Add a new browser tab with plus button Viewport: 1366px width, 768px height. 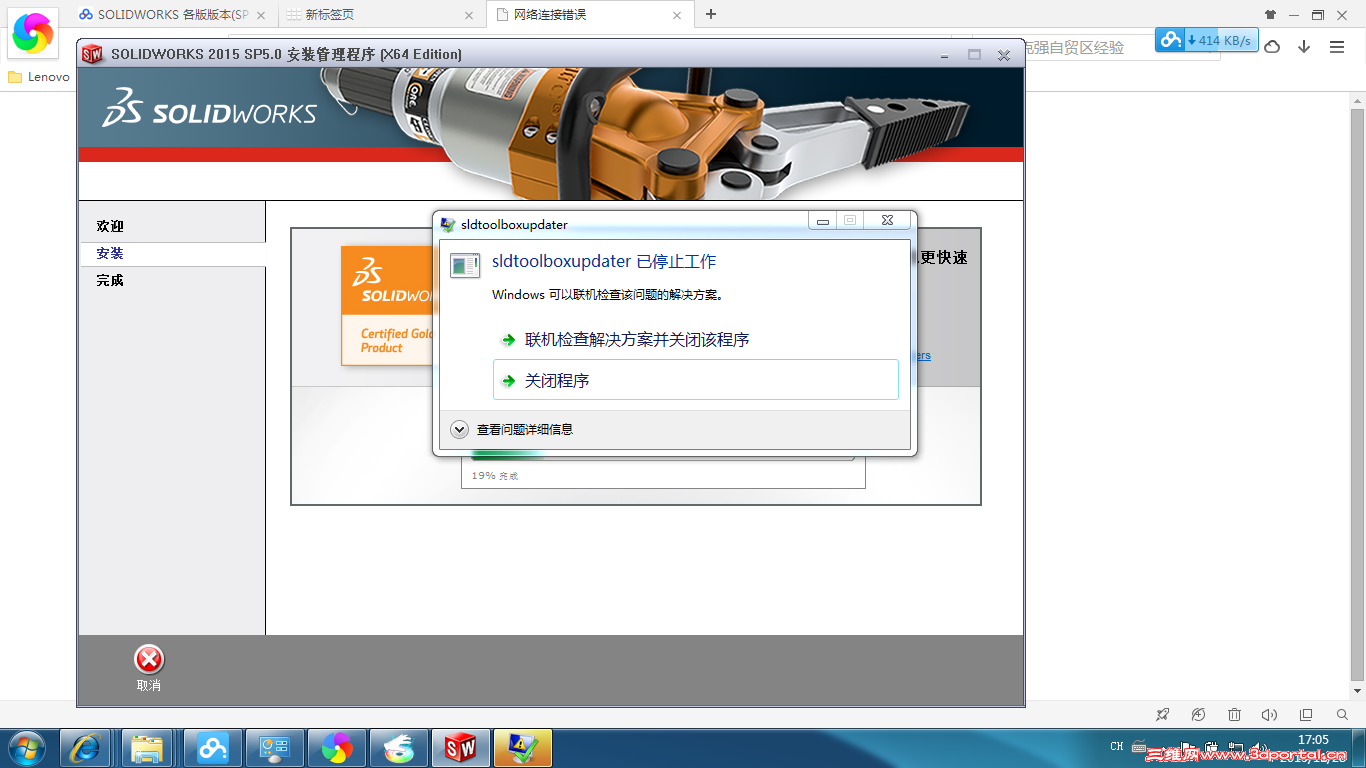(711, 14)
